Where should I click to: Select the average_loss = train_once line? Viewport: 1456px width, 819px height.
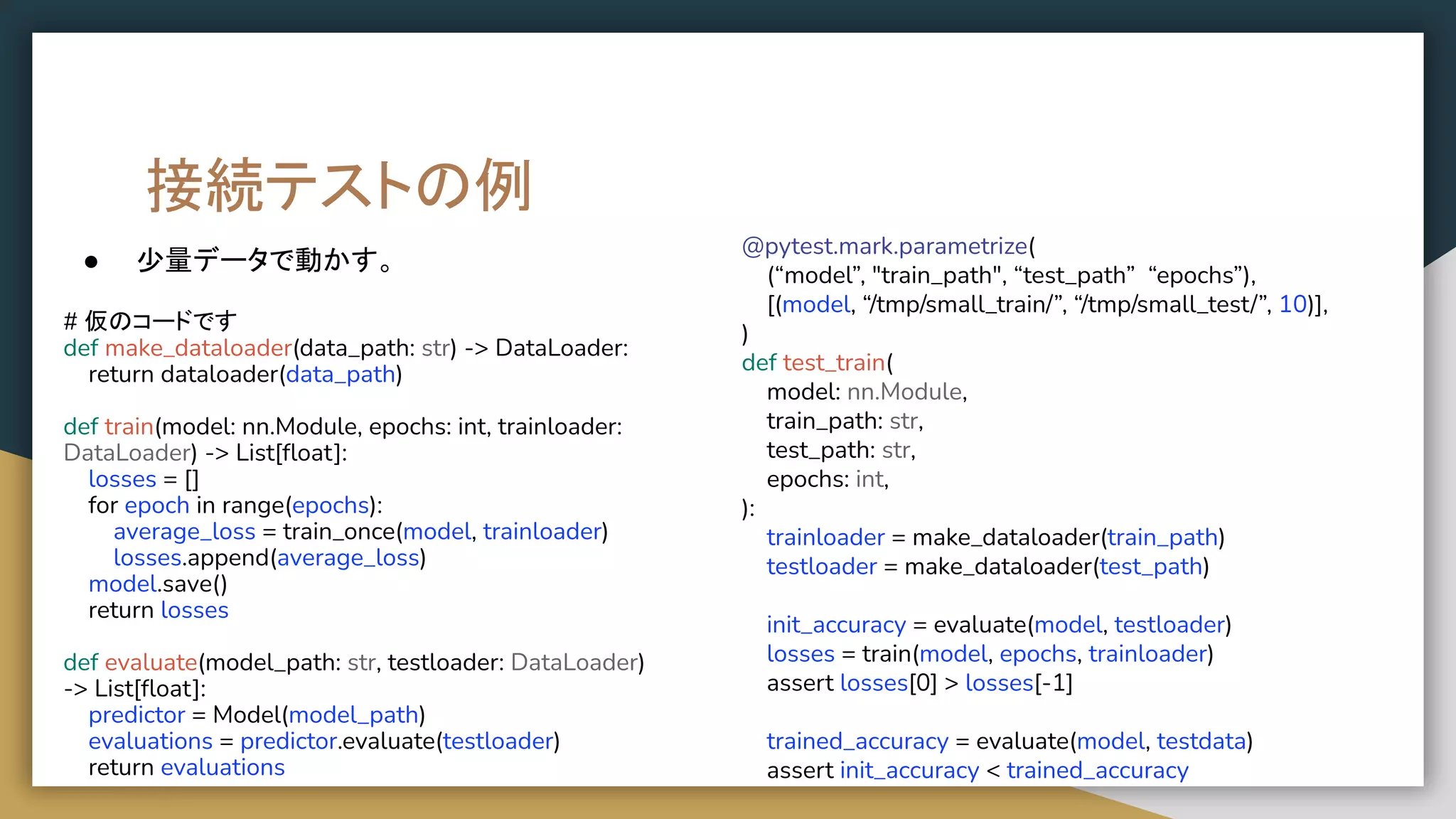pyautogui.click(x=360, y=532)
